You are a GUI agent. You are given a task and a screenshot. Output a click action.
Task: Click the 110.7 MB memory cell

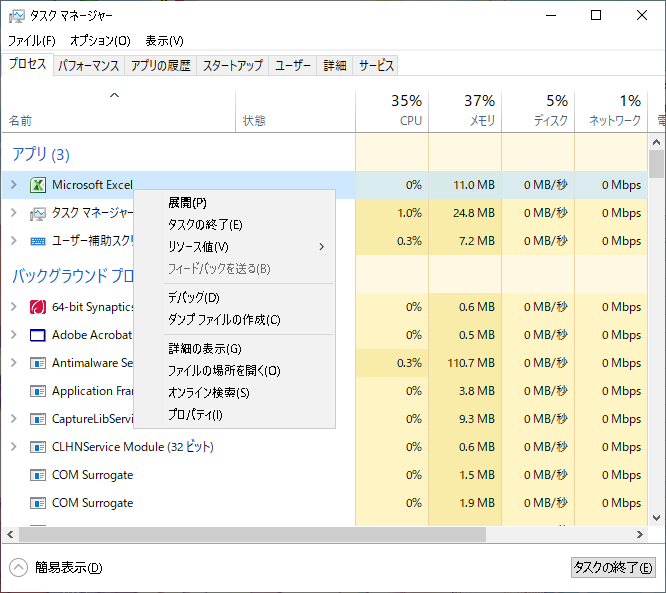[x=465, y=363]
